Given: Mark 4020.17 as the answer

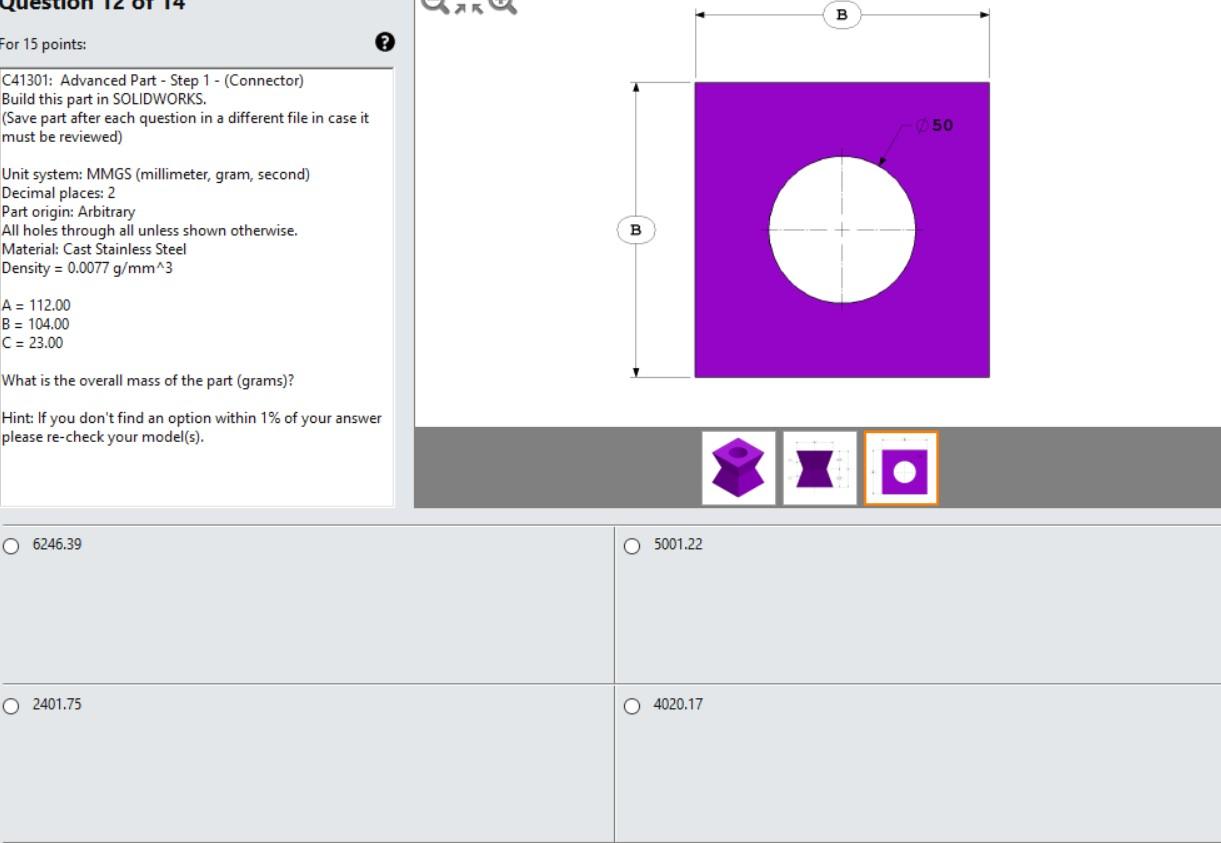Looking at the screenshot, I should (x=632, y=706).
